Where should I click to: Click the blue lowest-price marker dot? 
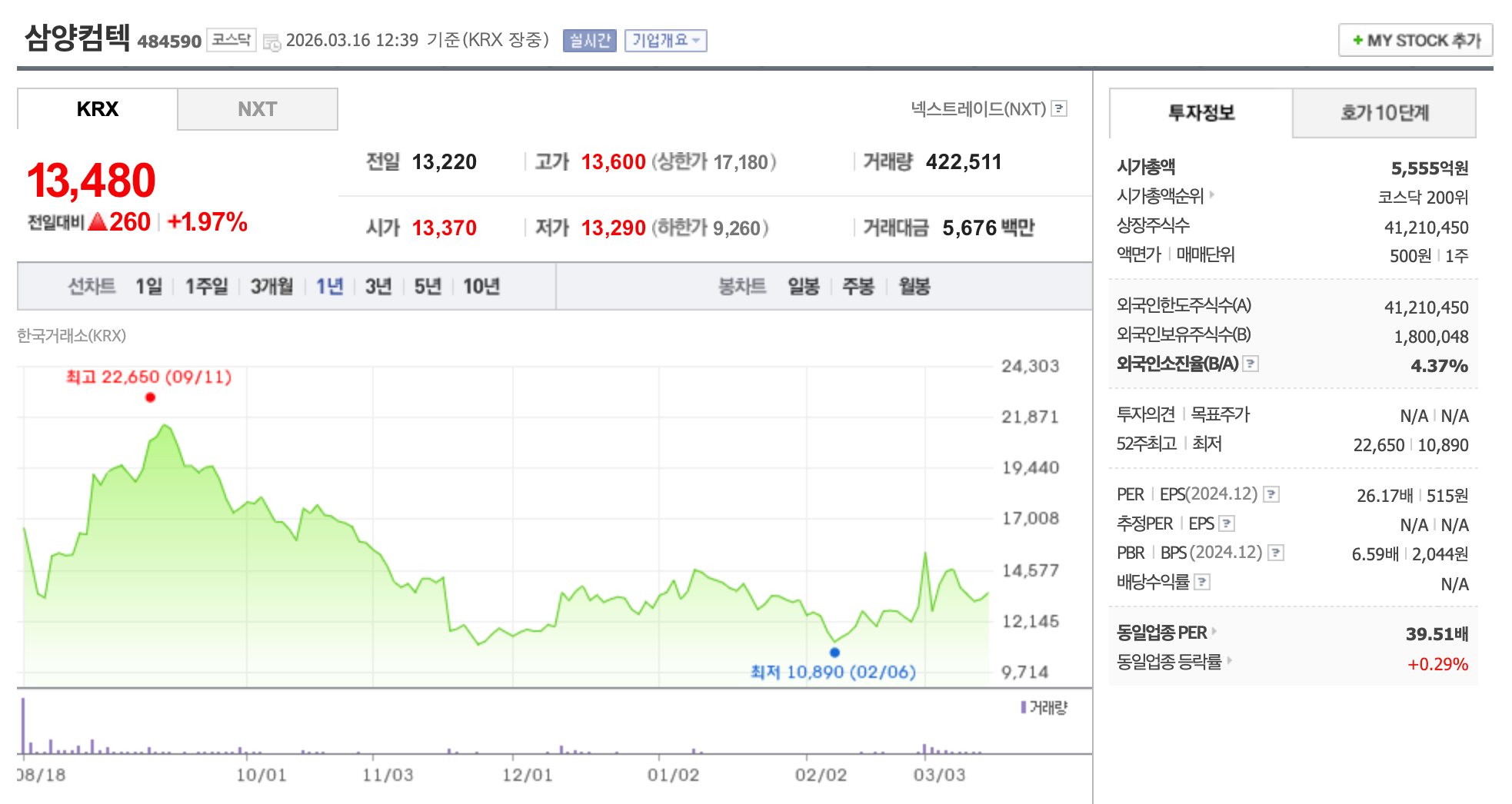(834, 653)
